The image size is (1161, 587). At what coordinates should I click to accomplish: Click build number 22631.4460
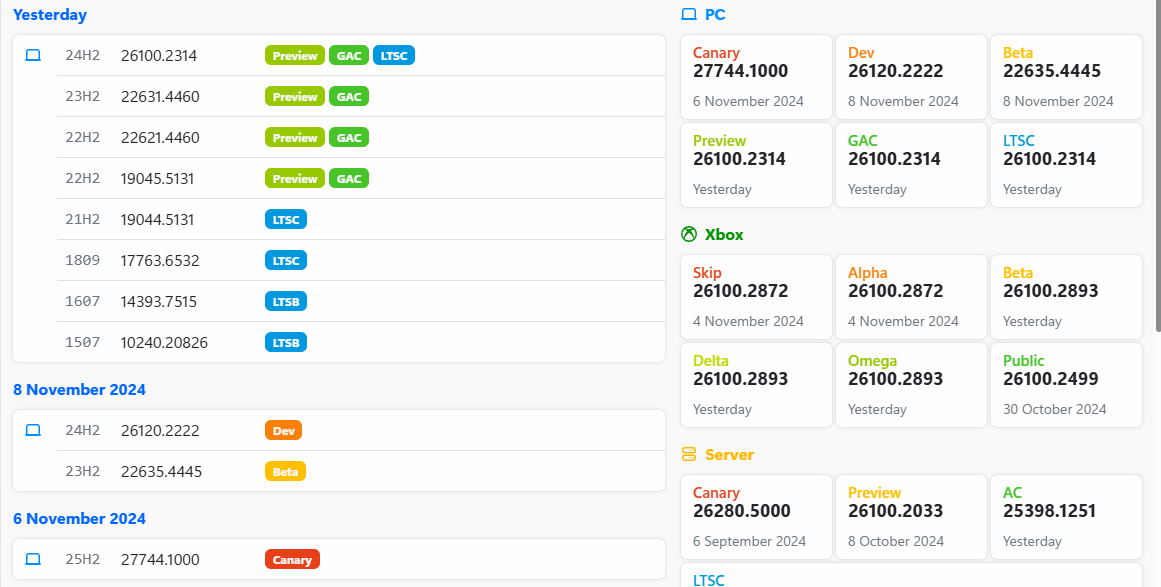160,96
